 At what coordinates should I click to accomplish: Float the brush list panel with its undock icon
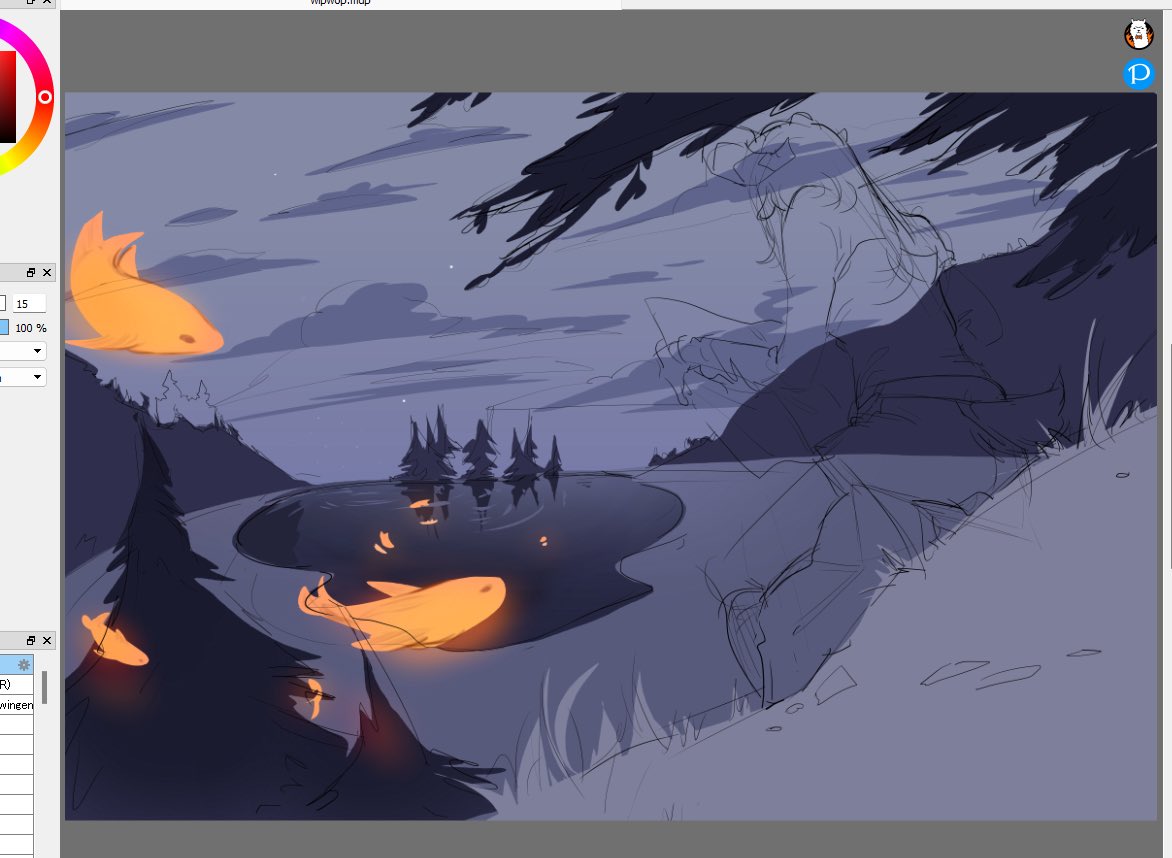[x=31, y=641]
